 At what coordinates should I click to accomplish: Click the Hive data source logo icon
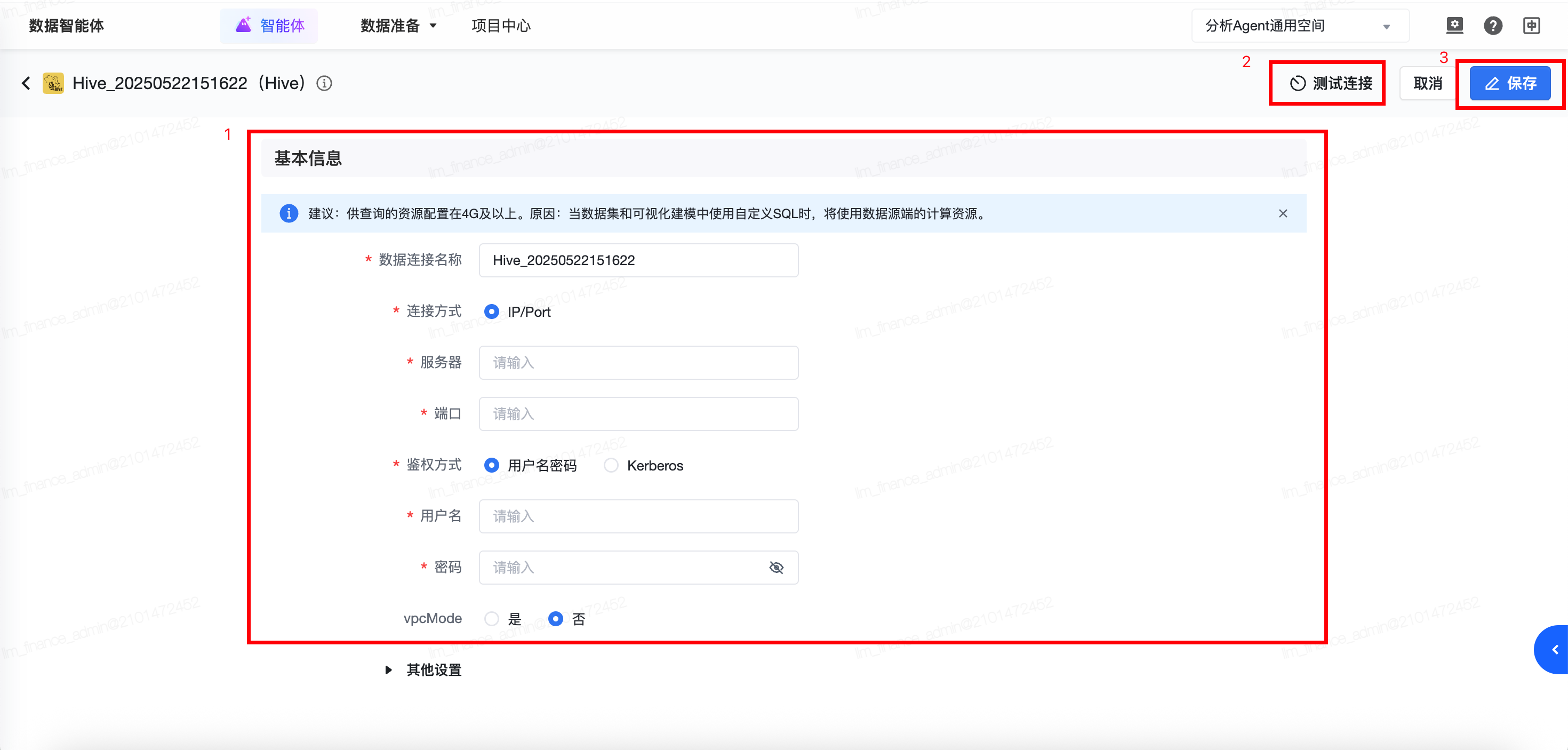tap(53, 83)
